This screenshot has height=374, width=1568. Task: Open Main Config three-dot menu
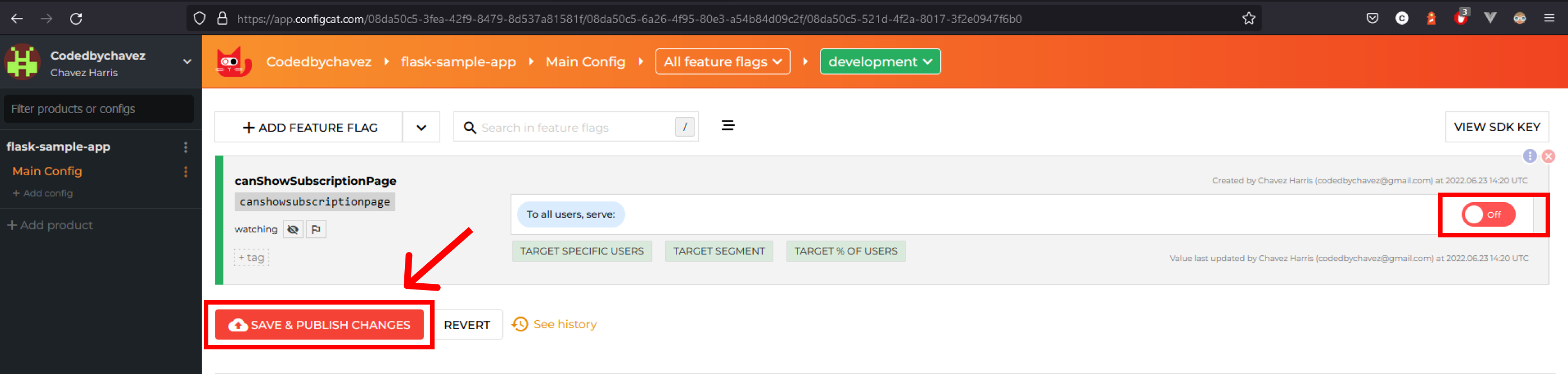(186, 172)
